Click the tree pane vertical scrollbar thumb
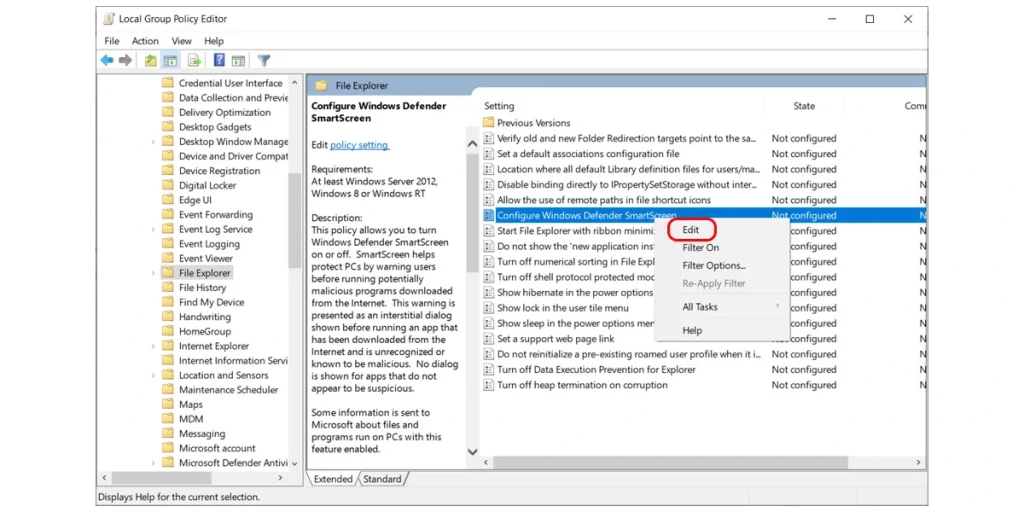The width and height of the screenshot is (1024, 512). point(295,220)
